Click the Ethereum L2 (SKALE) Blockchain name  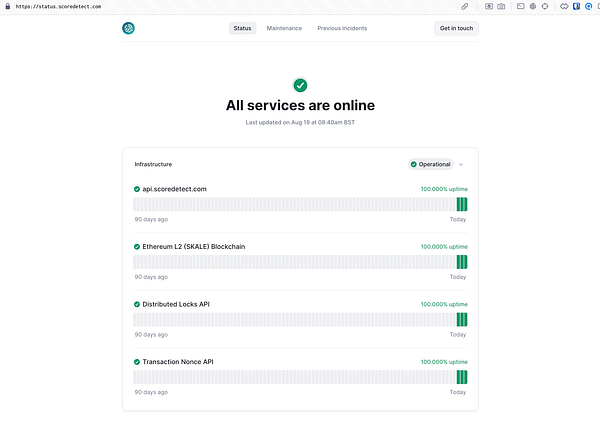194,247
